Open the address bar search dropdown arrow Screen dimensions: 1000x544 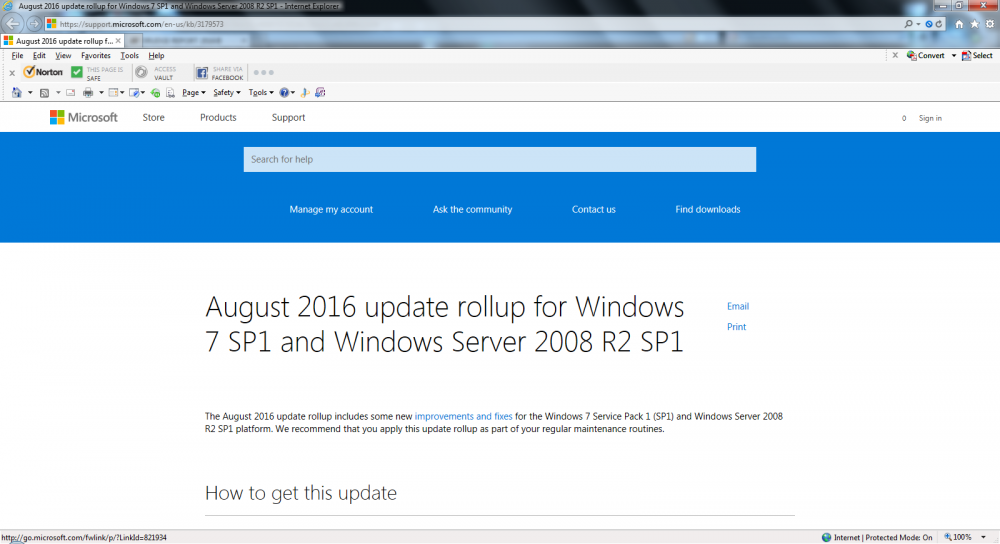[x=918, y=24]
